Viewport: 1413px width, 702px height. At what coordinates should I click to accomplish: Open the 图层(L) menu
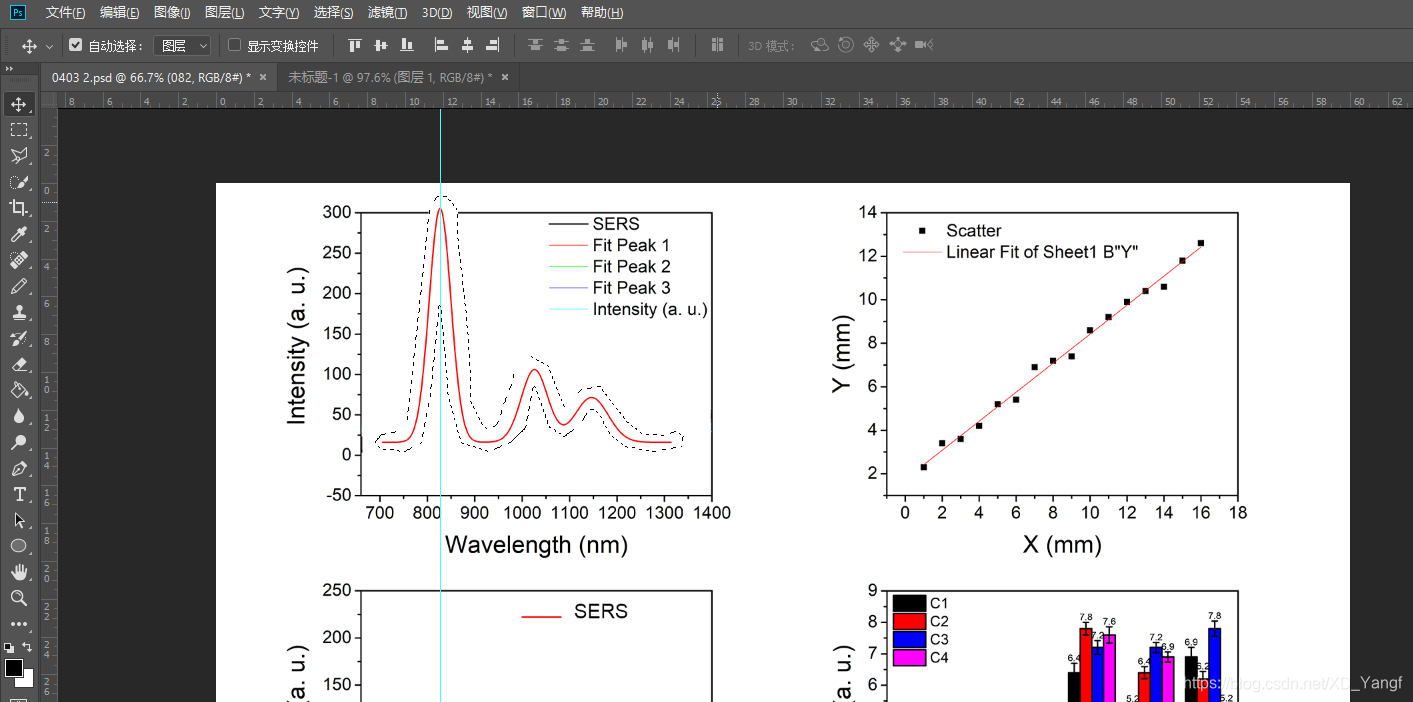pos(224,12)
